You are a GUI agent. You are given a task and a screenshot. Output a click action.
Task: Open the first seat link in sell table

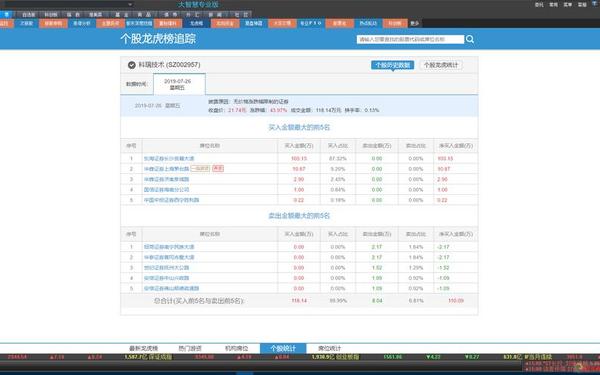(x=169, y=247)
